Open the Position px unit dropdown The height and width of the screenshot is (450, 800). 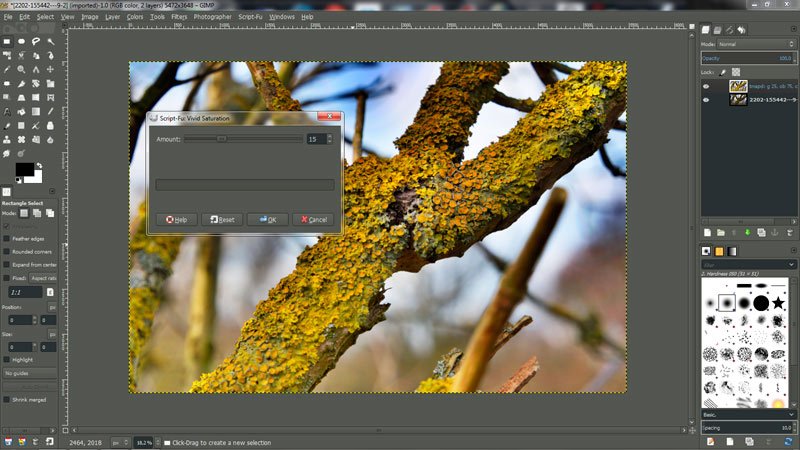(x=52, y=307)
